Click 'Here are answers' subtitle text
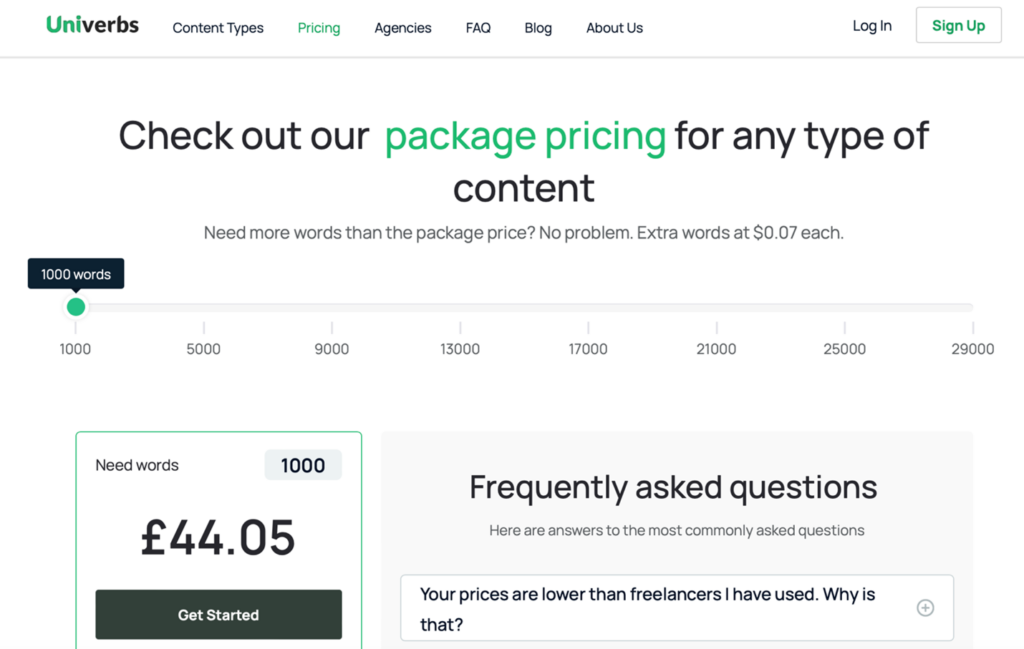The height and width of the screenshot is (649, 1024). [x=677, y=530]
